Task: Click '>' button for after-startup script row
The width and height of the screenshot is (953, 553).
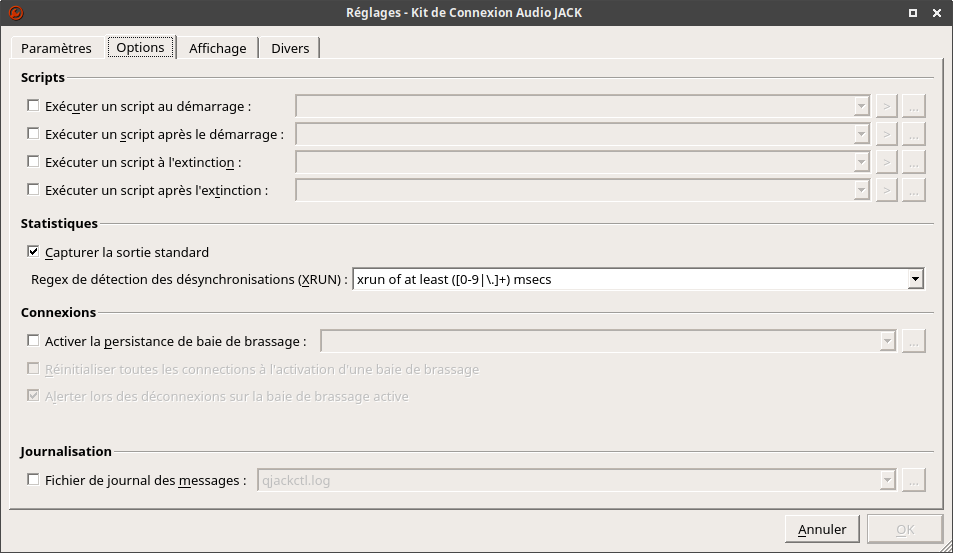Action: 886,134
